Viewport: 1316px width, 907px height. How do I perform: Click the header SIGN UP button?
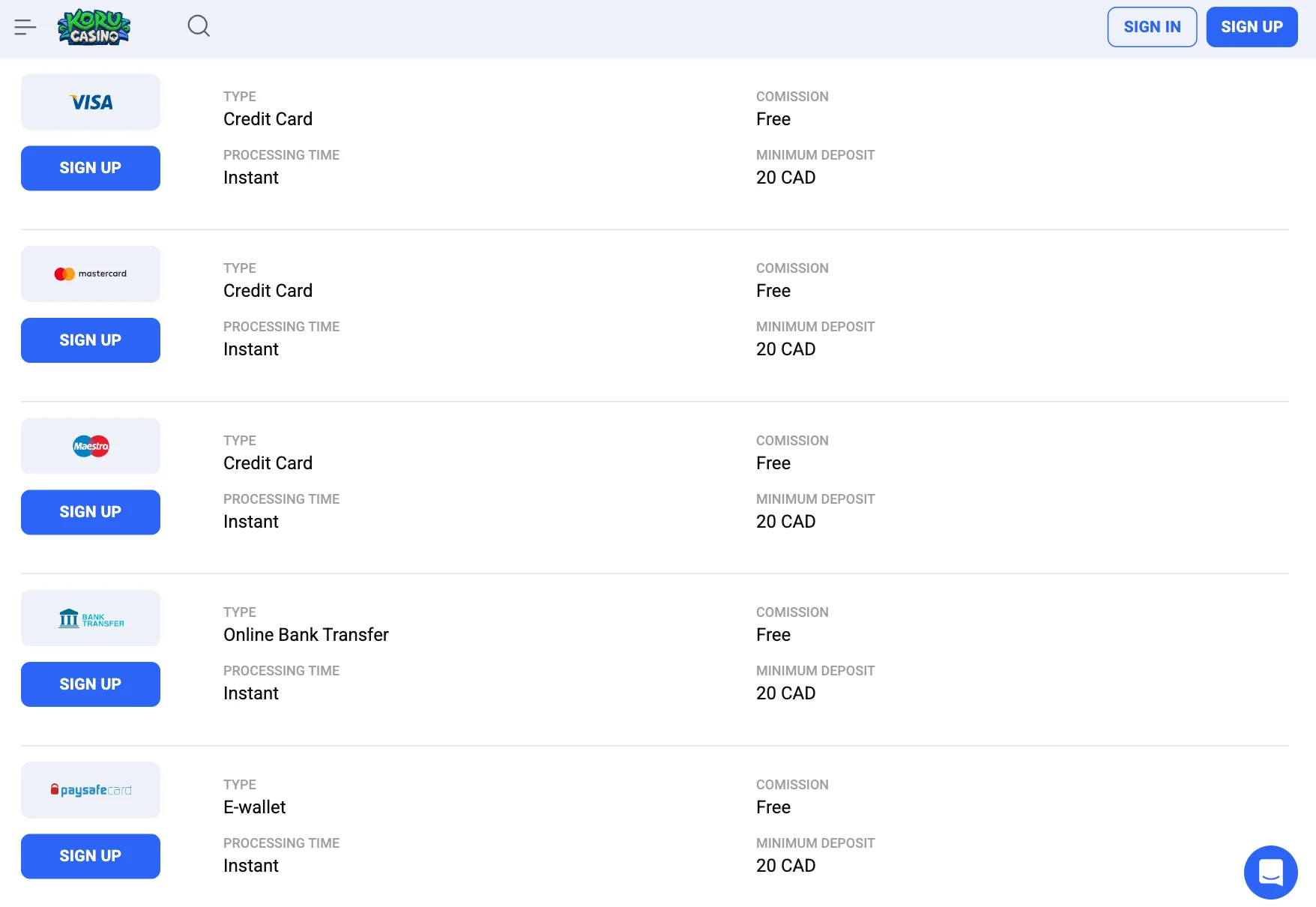point(1252,27)
